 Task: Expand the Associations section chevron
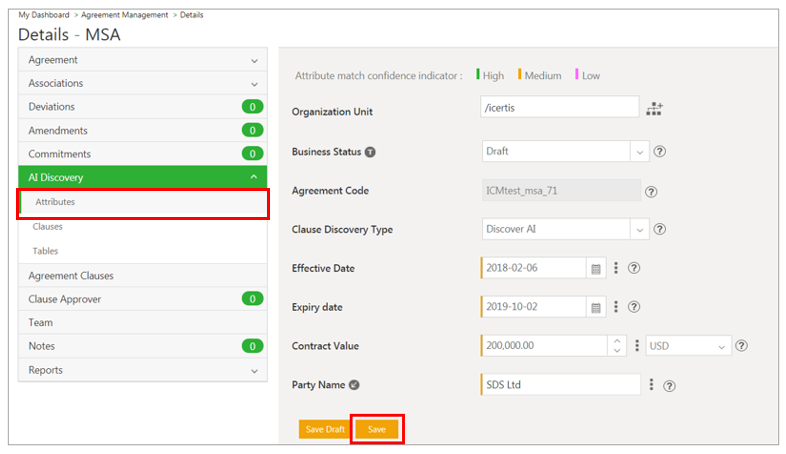[254, 84]
